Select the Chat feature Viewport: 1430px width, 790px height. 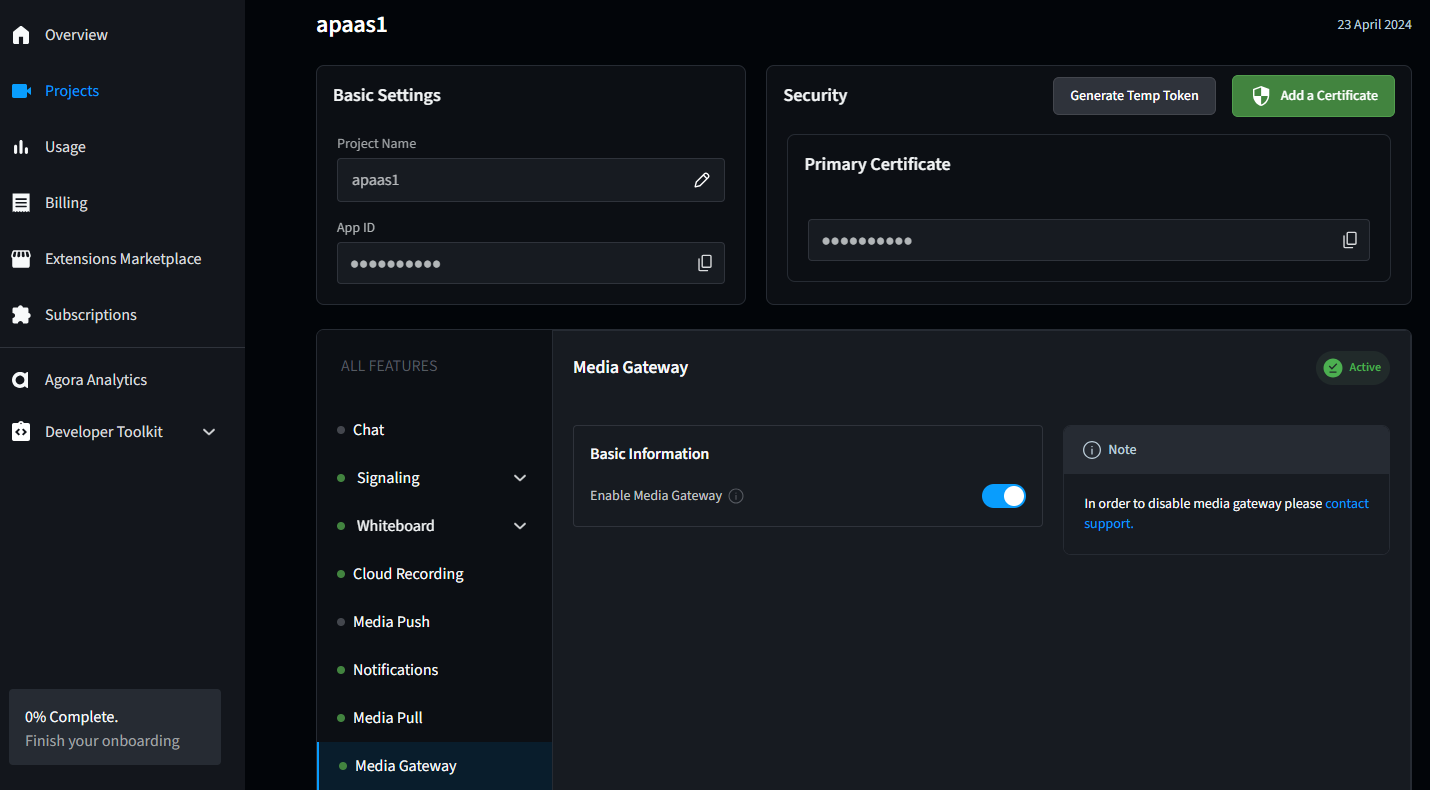(x=368, y=430)
